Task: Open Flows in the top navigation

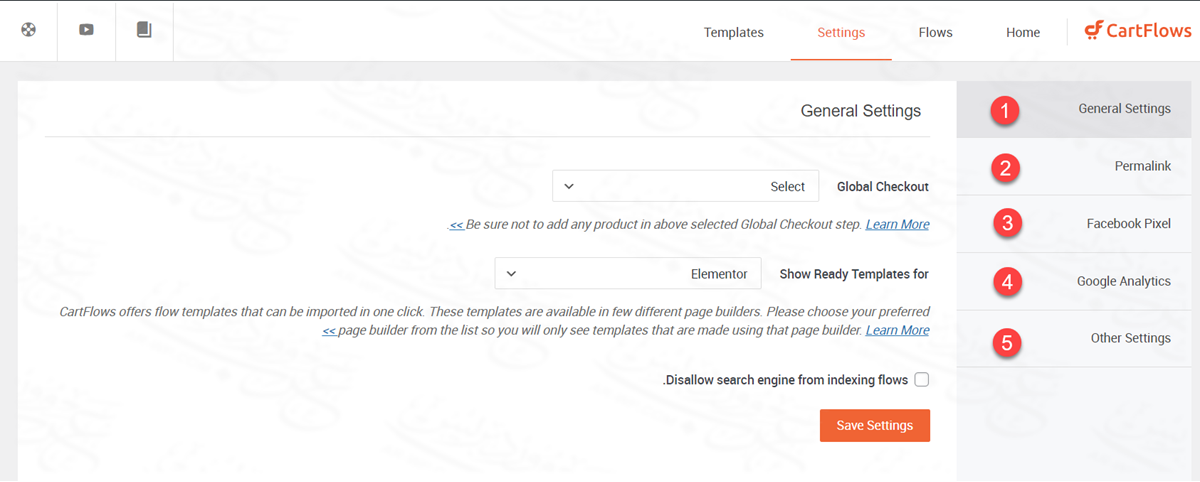Action: click(x=935, y=32)
